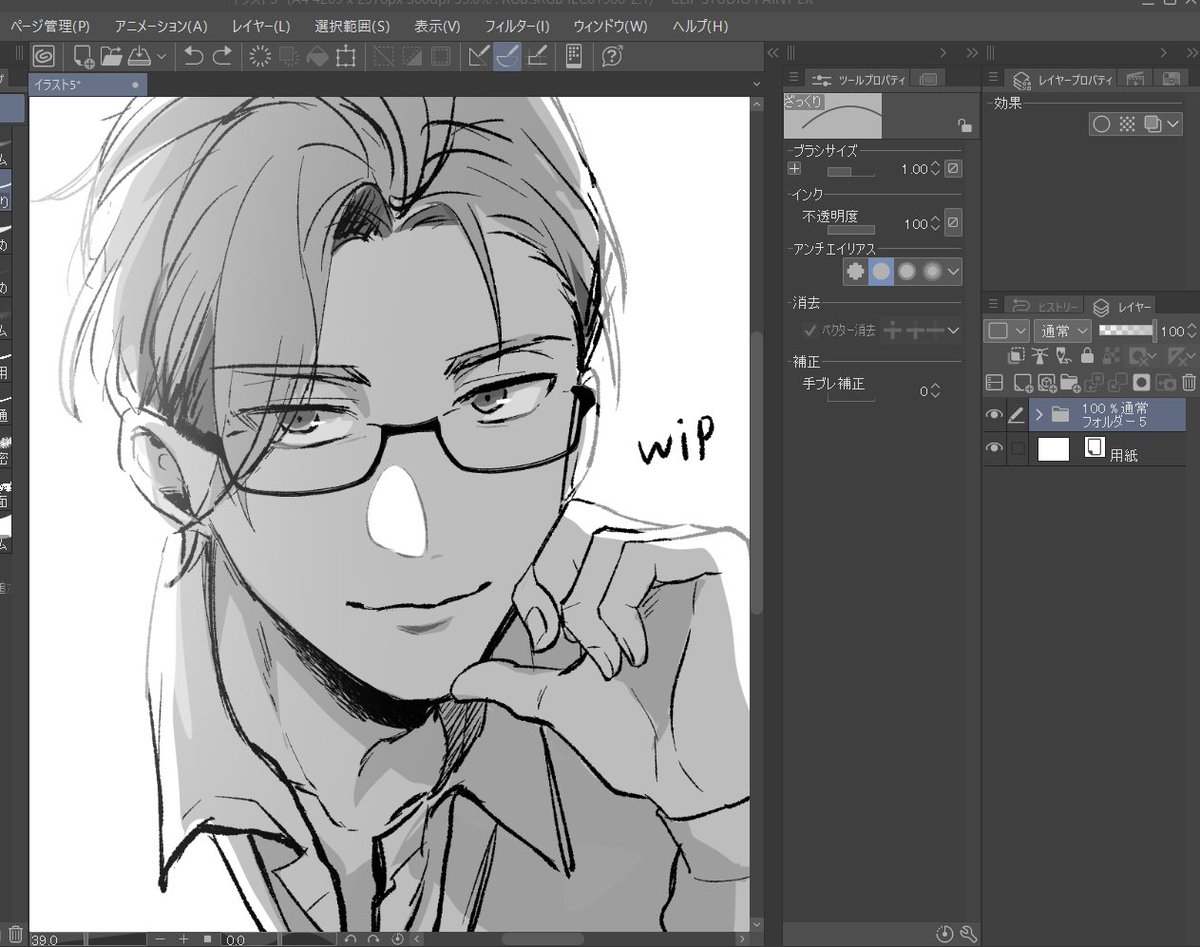The height and width of the screenshot is (947, 1200).
Task: Open the 効果 effects dropdown arrow
Action: 1173,125
